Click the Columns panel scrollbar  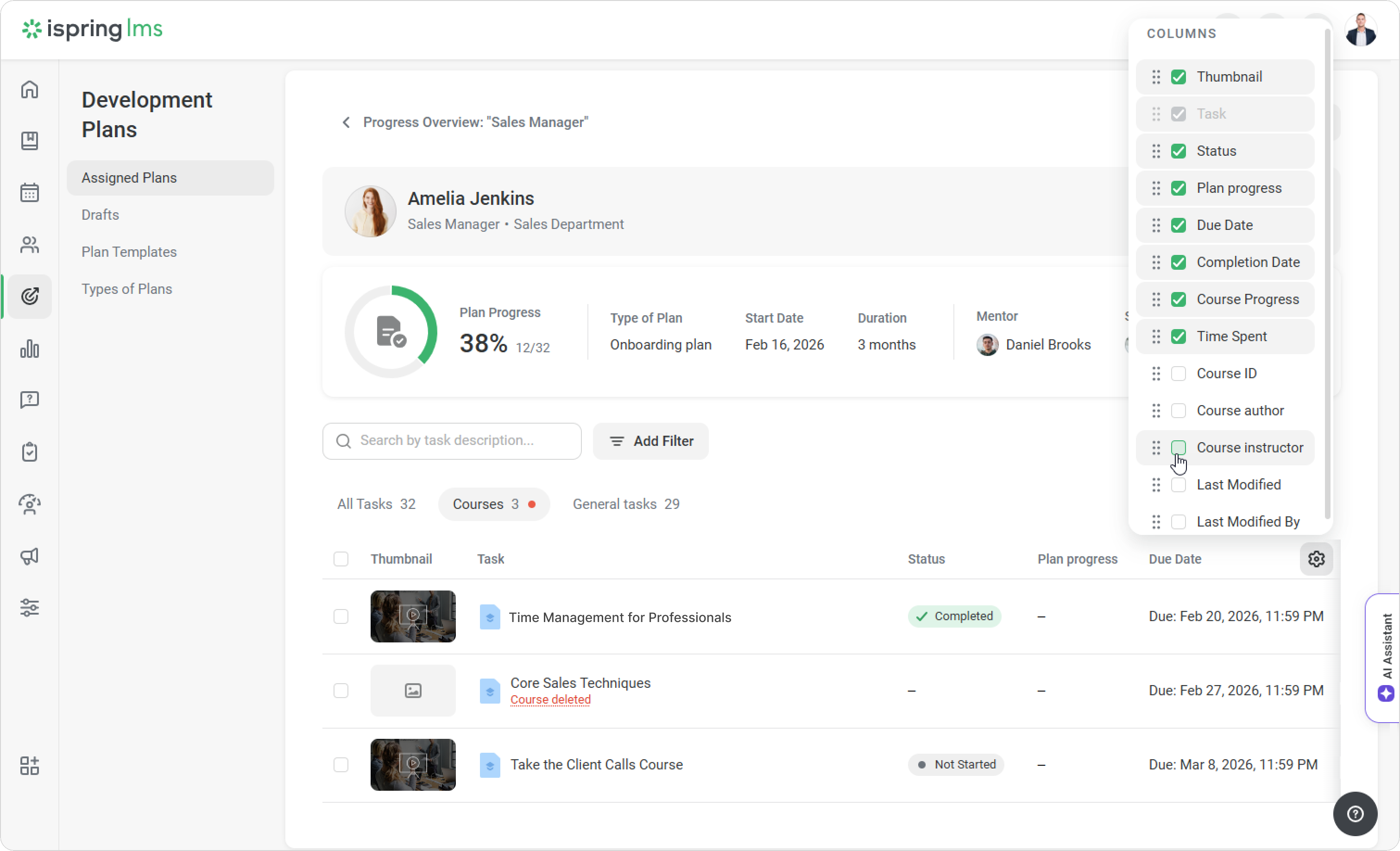pyautogui.click(x=1327, y=273)
